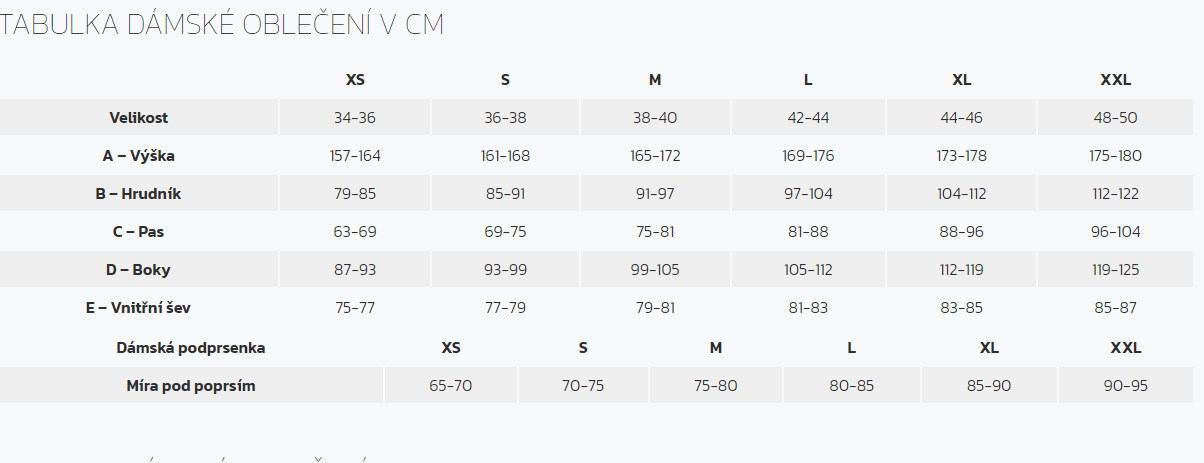The height and width of the screenshot is (463, 1204).
Task: Click the 90-95 underbust cell
Action: [x=1126, y=386]
